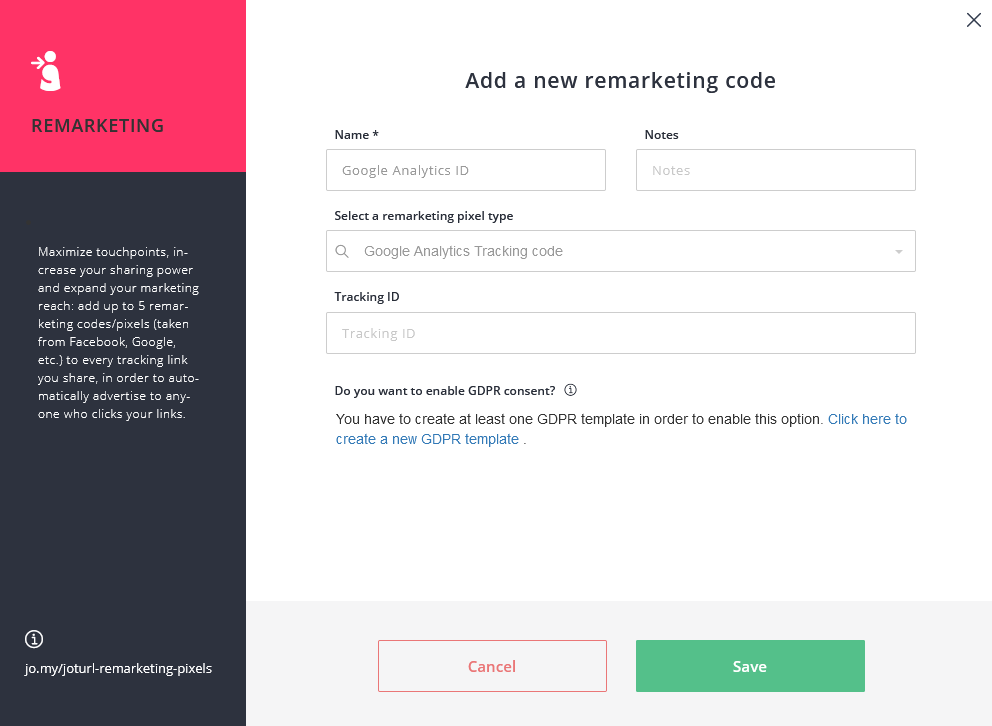The image size is (992, 726).
Task: Visit the jo.my/joturl-remarketing-pixels link
Action: click(x=118, y=668)
